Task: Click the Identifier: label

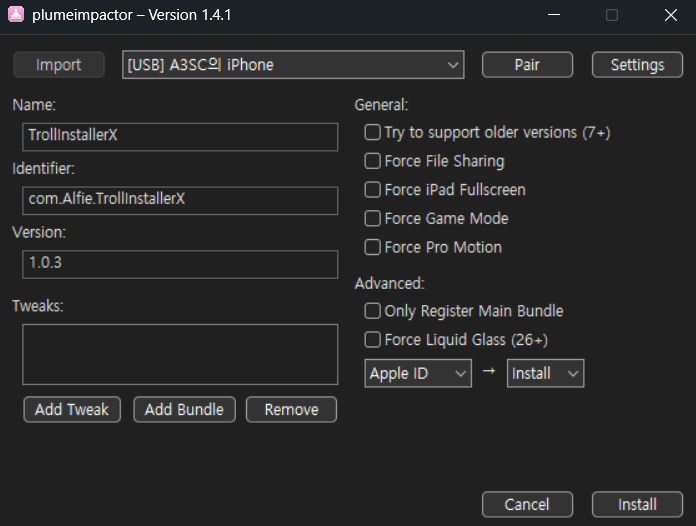Action: click(43, 169)
